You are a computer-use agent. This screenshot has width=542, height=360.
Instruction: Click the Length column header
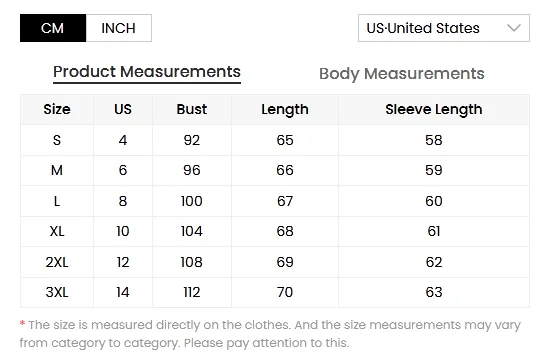[x=285, y=109]
